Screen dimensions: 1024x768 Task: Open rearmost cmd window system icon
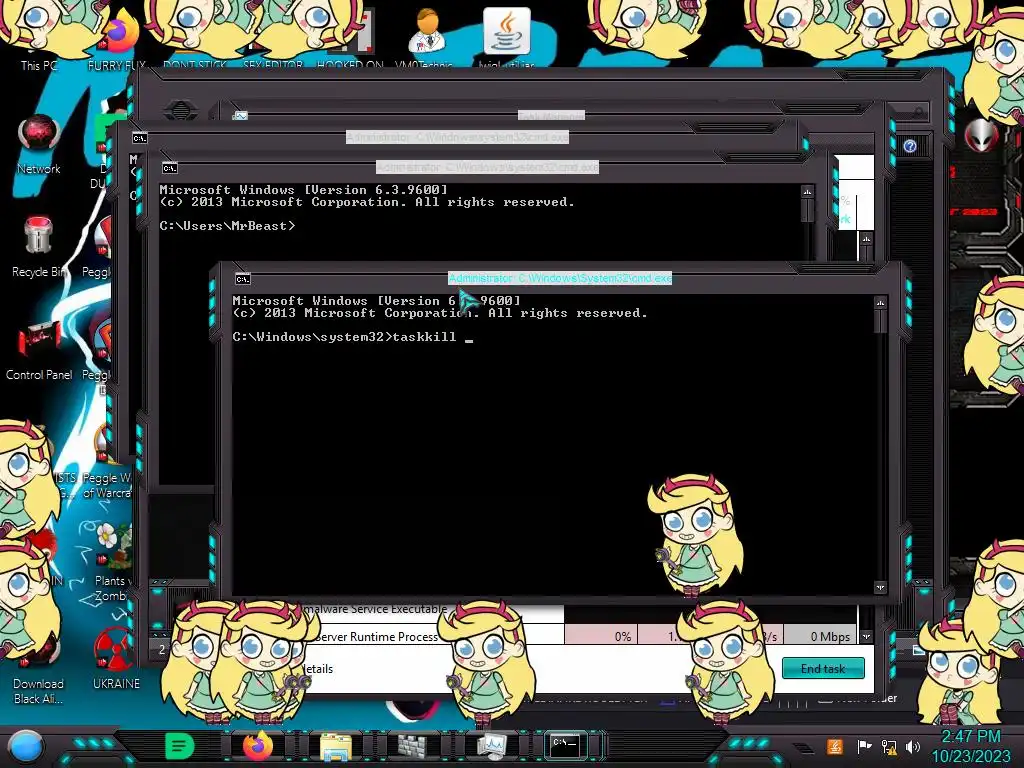pyautogui.click(x=140, y=138)
